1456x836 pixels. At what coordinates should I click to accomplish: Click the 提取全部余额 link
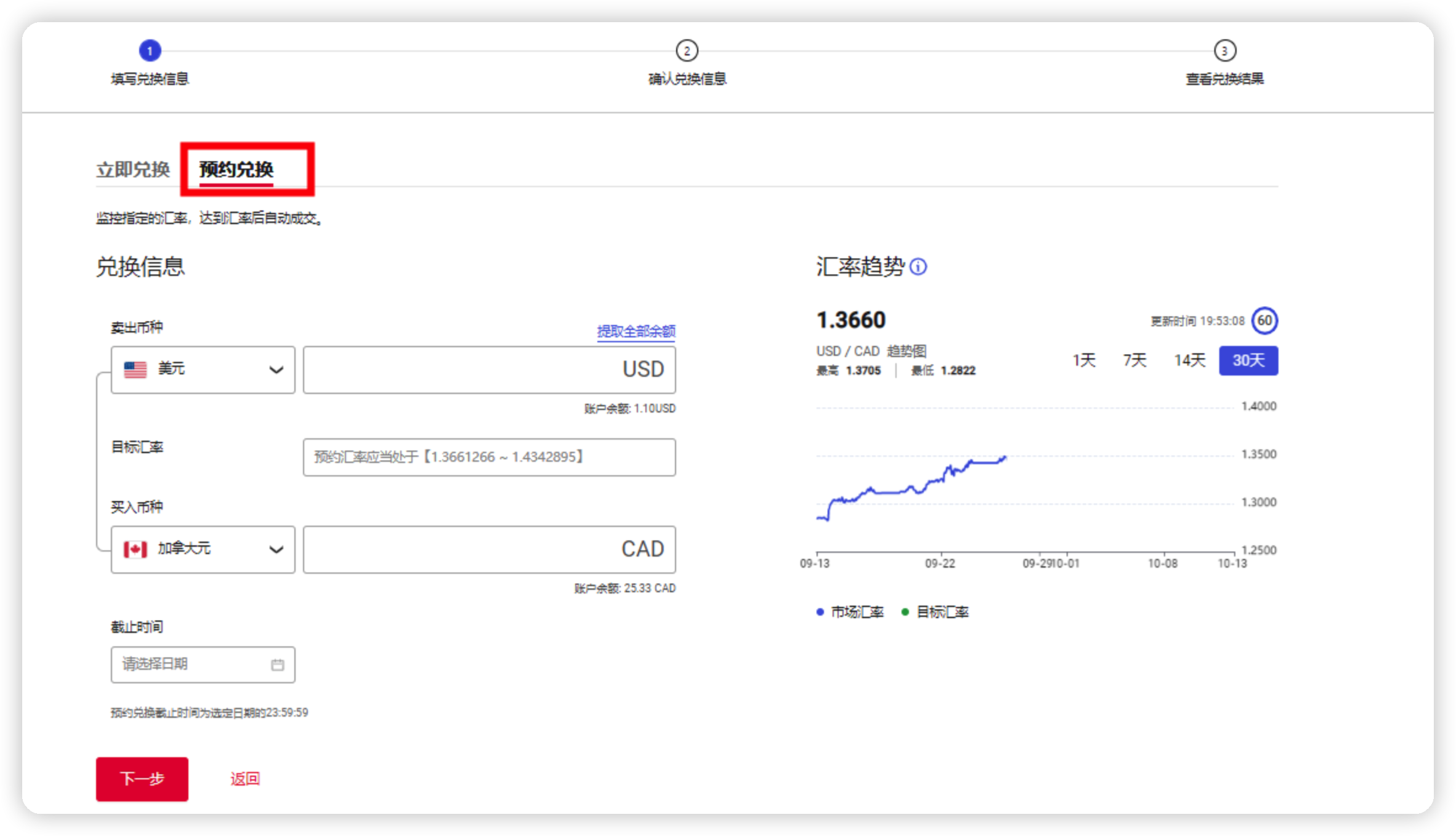click(x=636, y=331)
